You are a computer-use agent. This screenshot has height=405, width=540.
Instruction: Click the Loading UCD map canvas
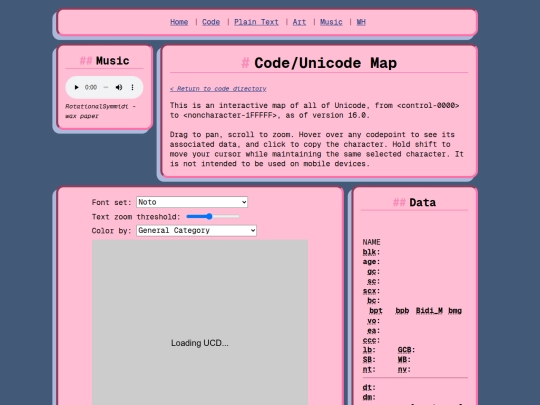click(x=200, y=322)
